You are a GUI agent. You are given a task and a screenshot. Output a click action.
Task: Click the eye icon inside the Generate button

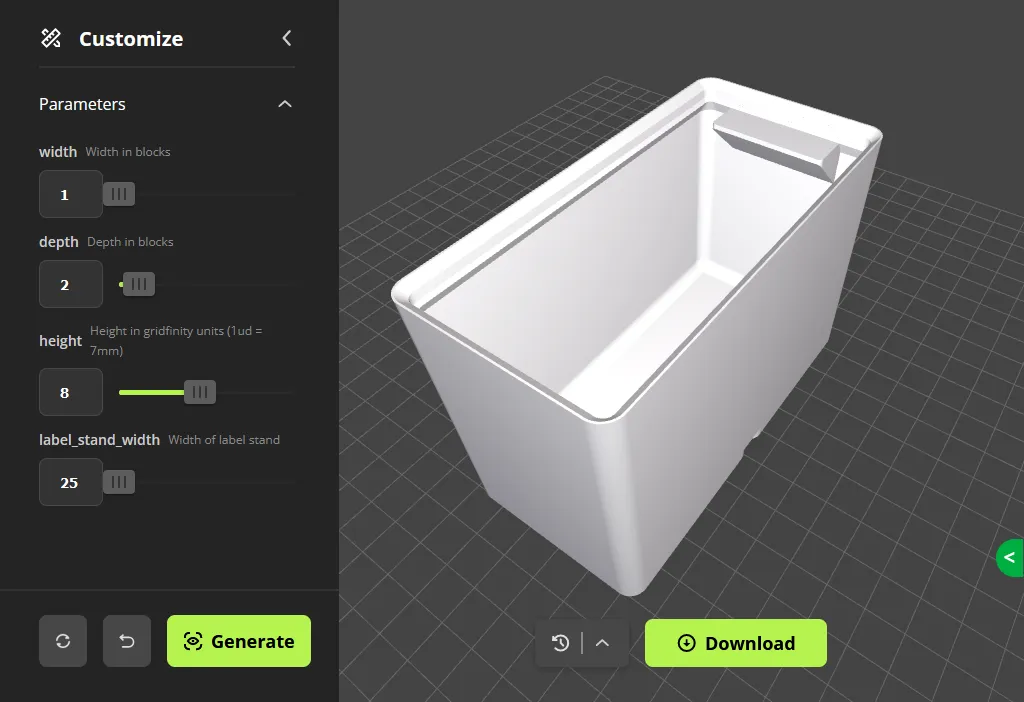194,640
